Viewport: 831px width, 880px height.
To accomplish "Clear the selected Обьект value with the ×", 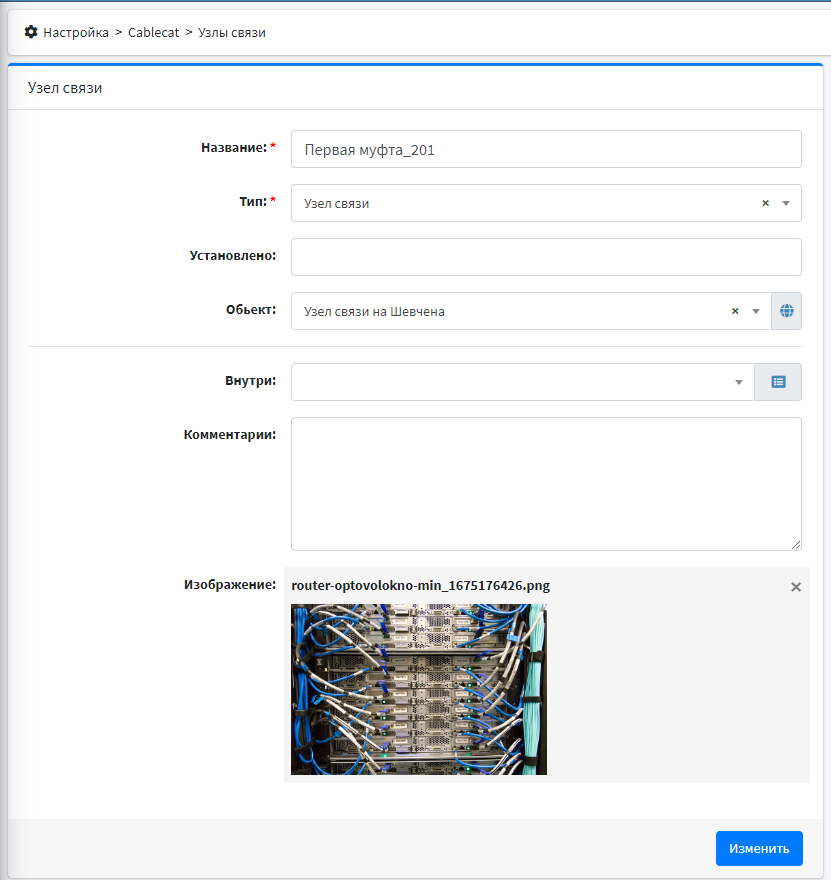I will click(x=735, y=311).
